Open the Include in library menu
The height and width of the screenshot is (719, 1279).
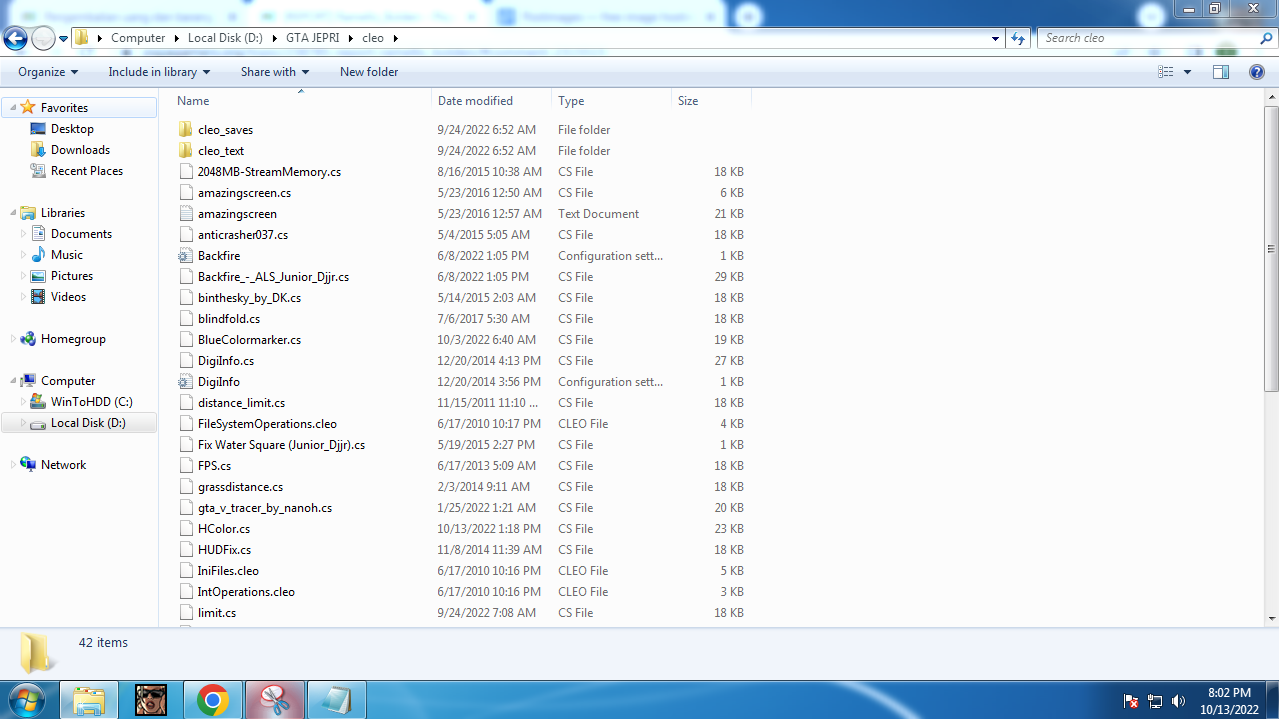[159, 72]
